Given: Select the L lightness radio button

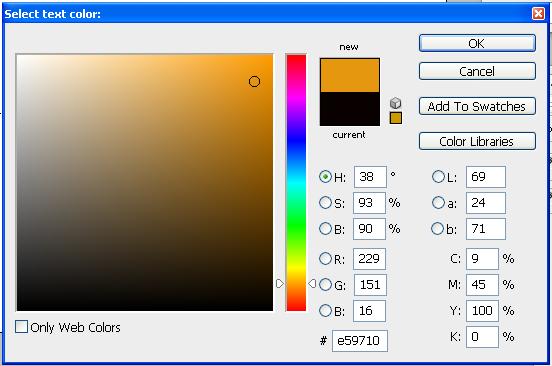Looking at the screenshot, I should point(438,177).
